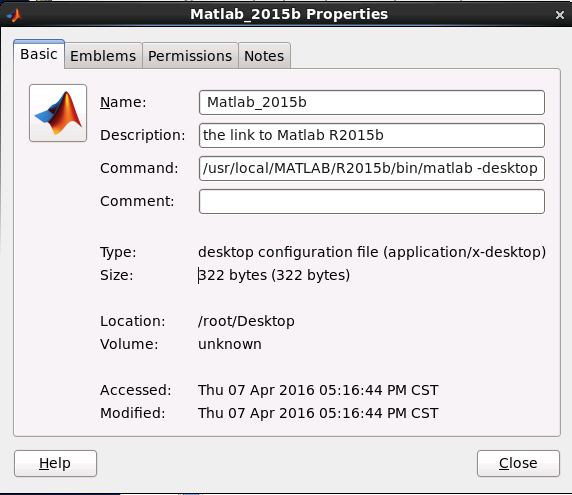Click the 'Volume:' label
The width and height of the screenshot is (572, 495).
tap(129, 344)
